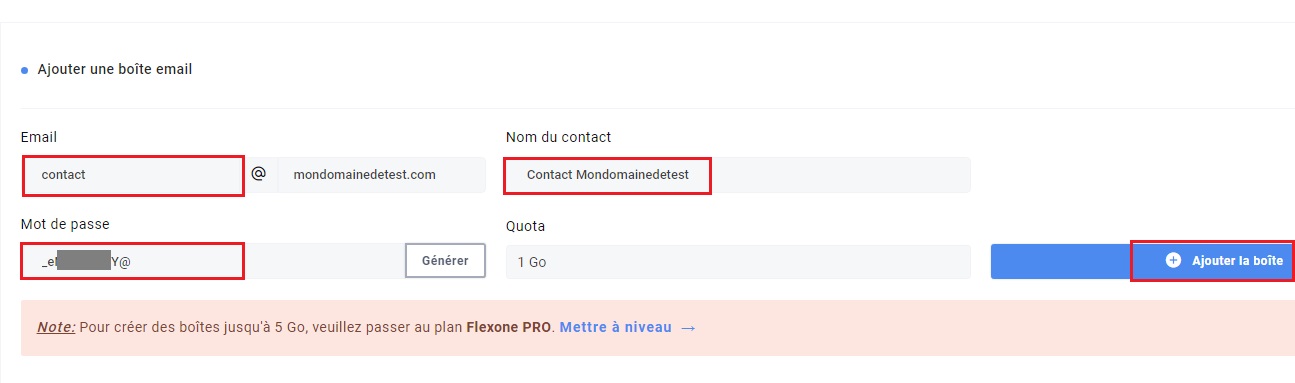Click the @ symbol between email fields

[x=258, y=173]
